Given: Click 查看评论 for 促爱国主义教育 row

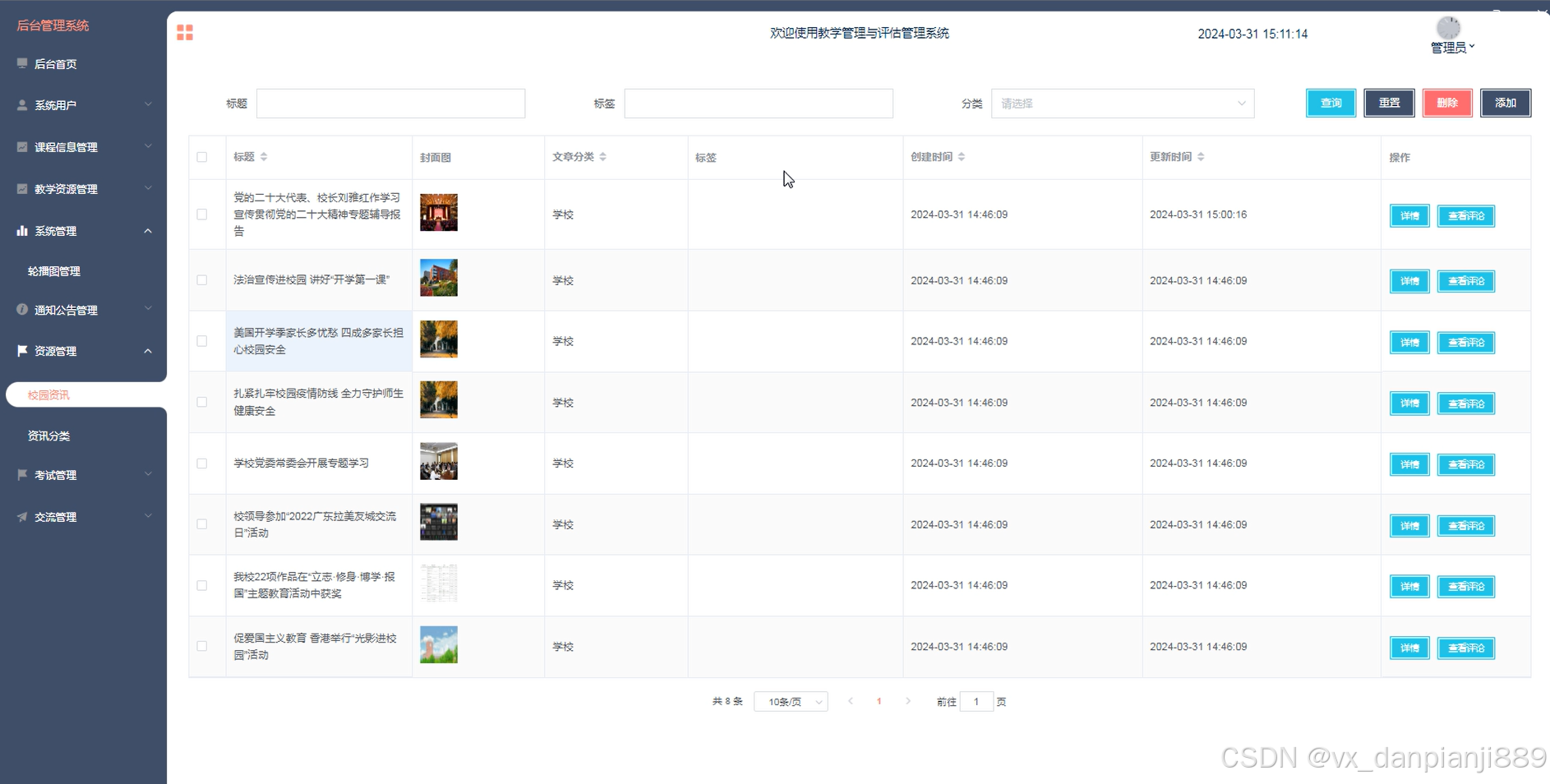Looking at the screenshot, I should [x=1466, y=648].
